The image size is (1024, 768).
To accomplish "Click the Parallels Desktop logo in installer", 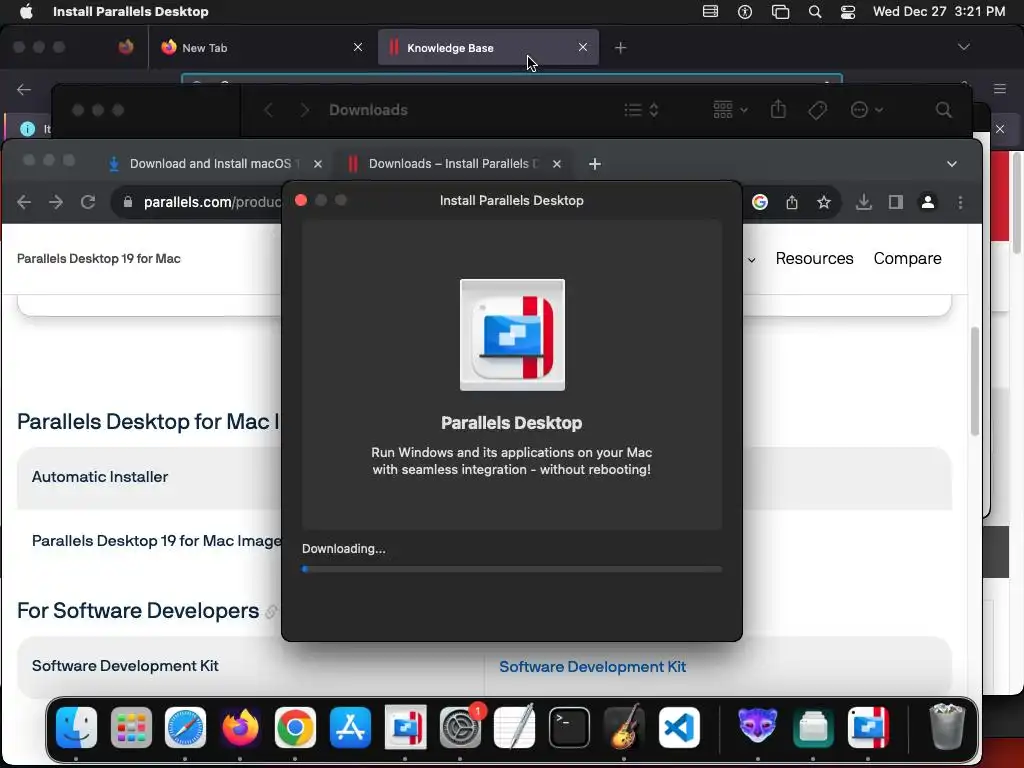I will pos(512,335).
